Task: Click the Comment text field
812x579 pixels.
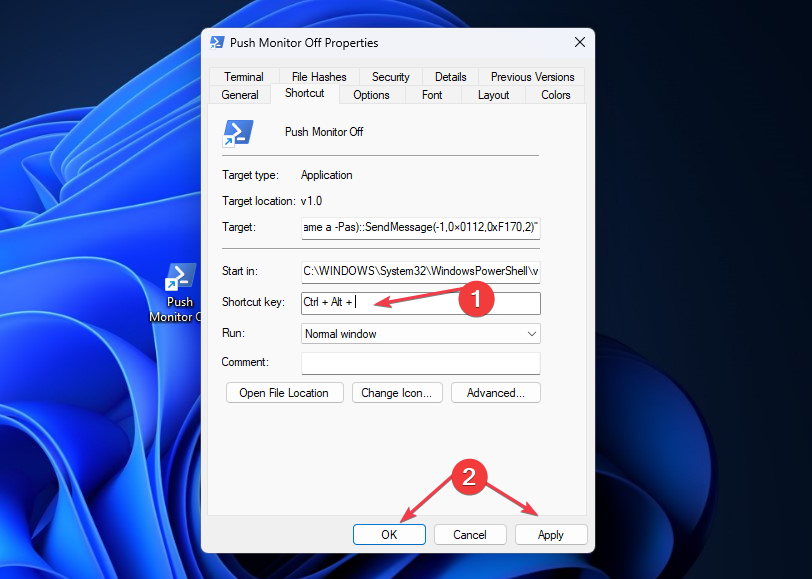Action: click(420, 363)
